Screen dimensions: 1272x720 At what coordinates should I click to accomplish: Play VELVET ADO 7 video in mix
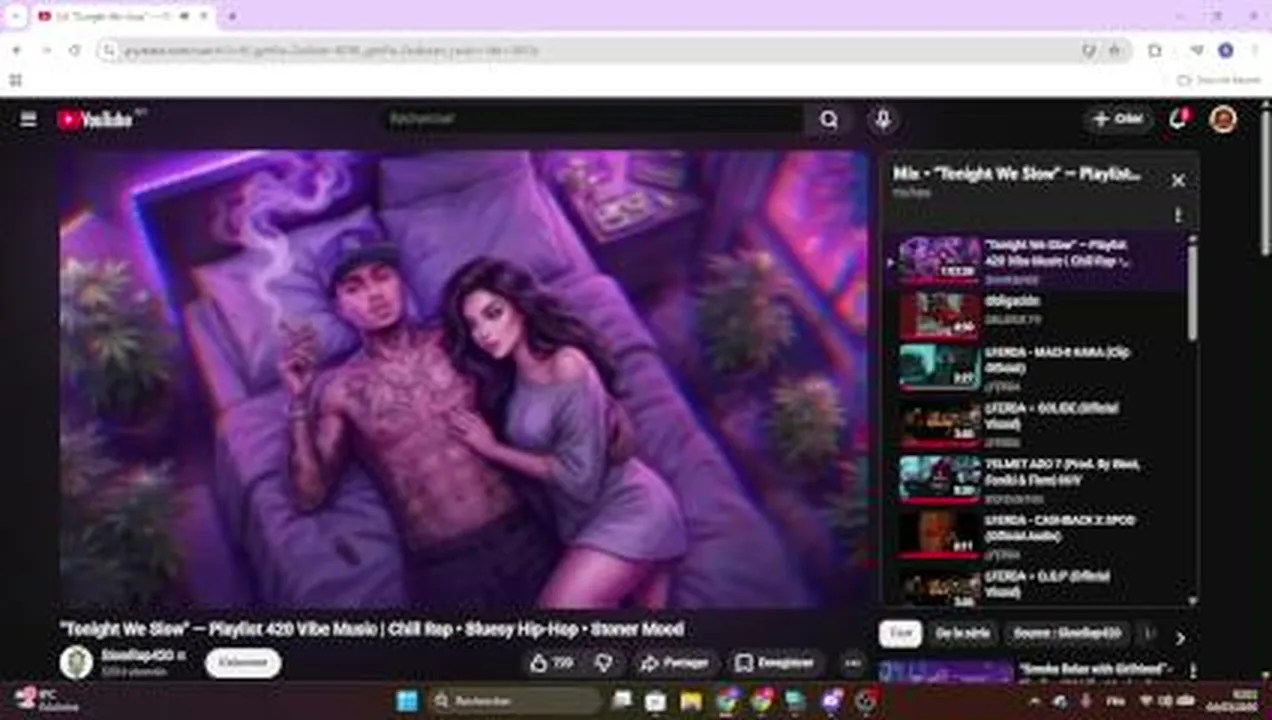pyautogui.click(x=1035, y=480)
